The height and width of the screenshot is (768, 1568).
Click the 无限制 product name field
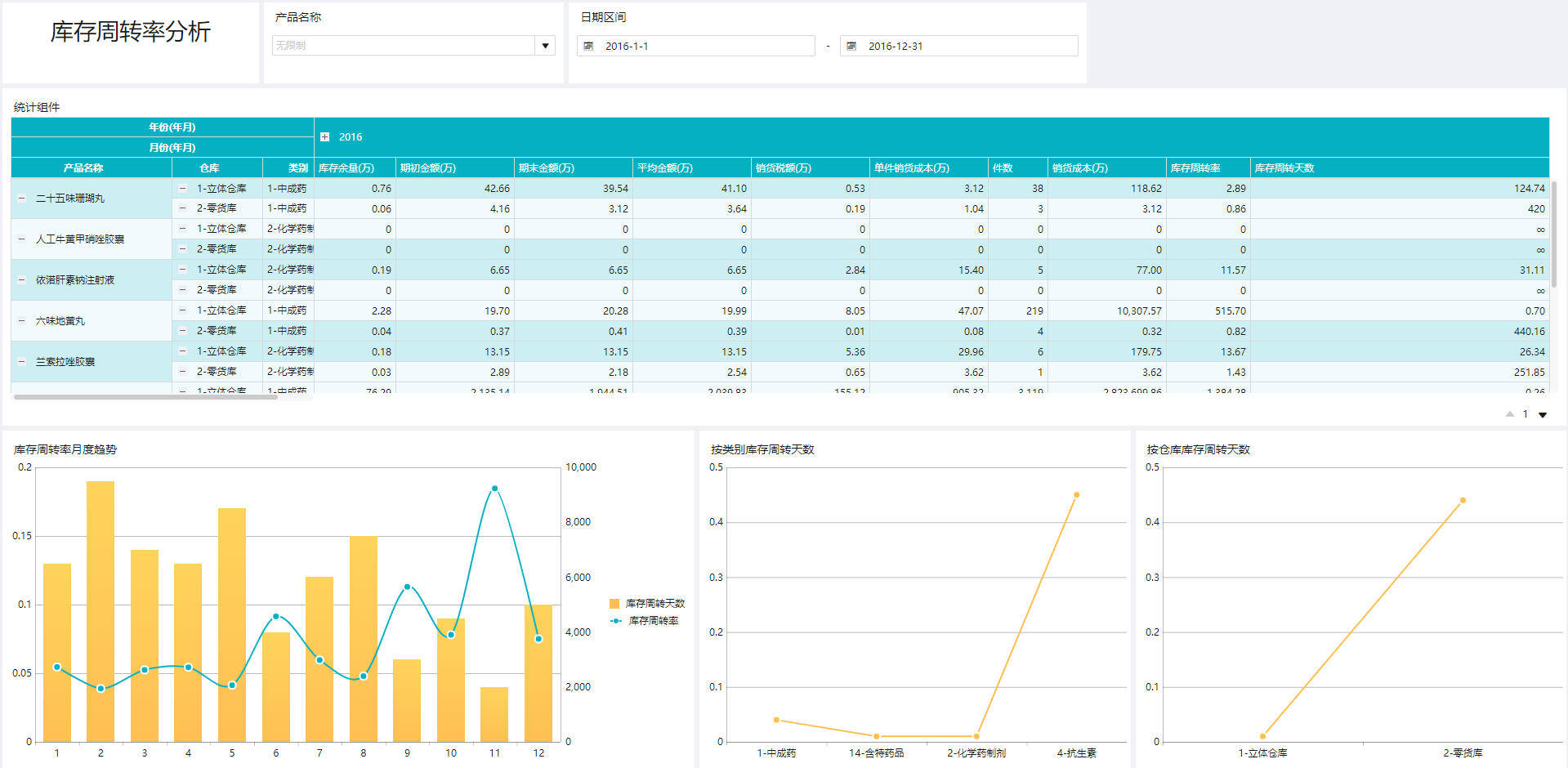[x=404, y=46]
